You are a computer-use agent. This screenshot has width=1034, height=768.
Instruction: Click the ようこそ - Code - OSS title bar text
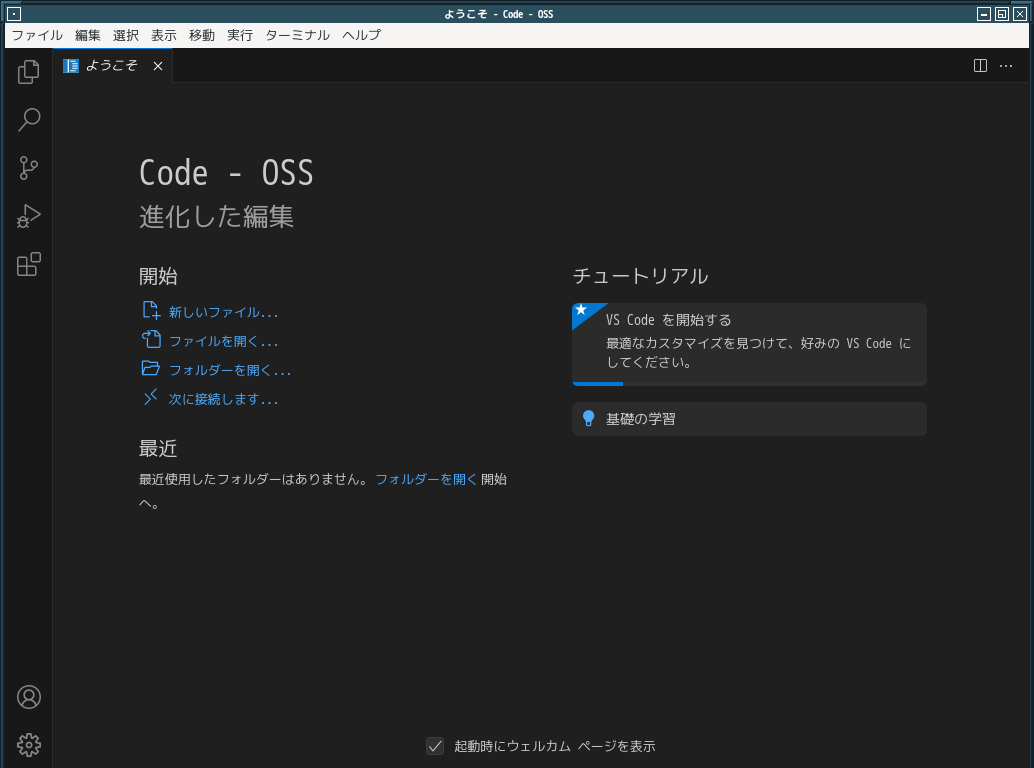[499, 14]
